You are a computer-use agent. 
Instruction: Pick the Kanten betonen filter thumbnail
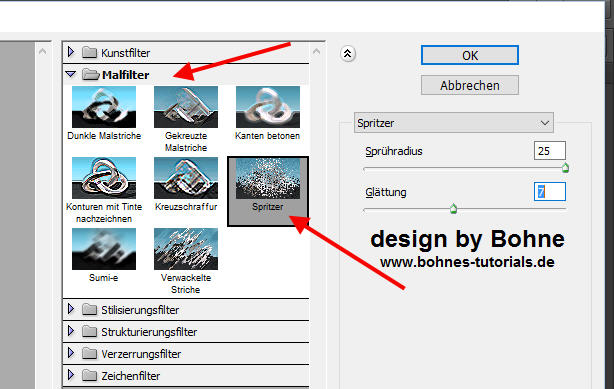point(268,107)
